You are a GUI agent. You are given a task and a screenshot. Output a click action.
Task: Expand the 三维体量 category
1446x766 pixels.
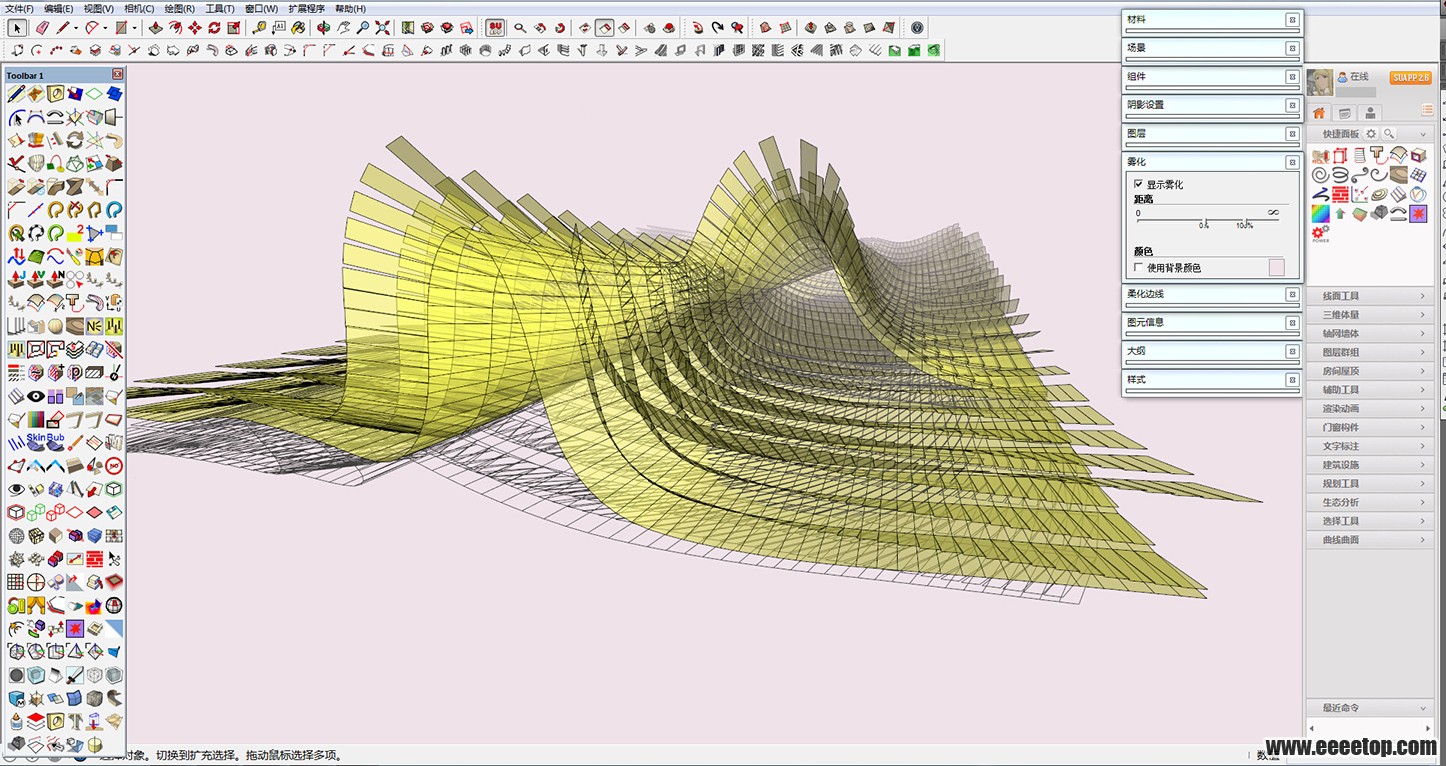1371,315
